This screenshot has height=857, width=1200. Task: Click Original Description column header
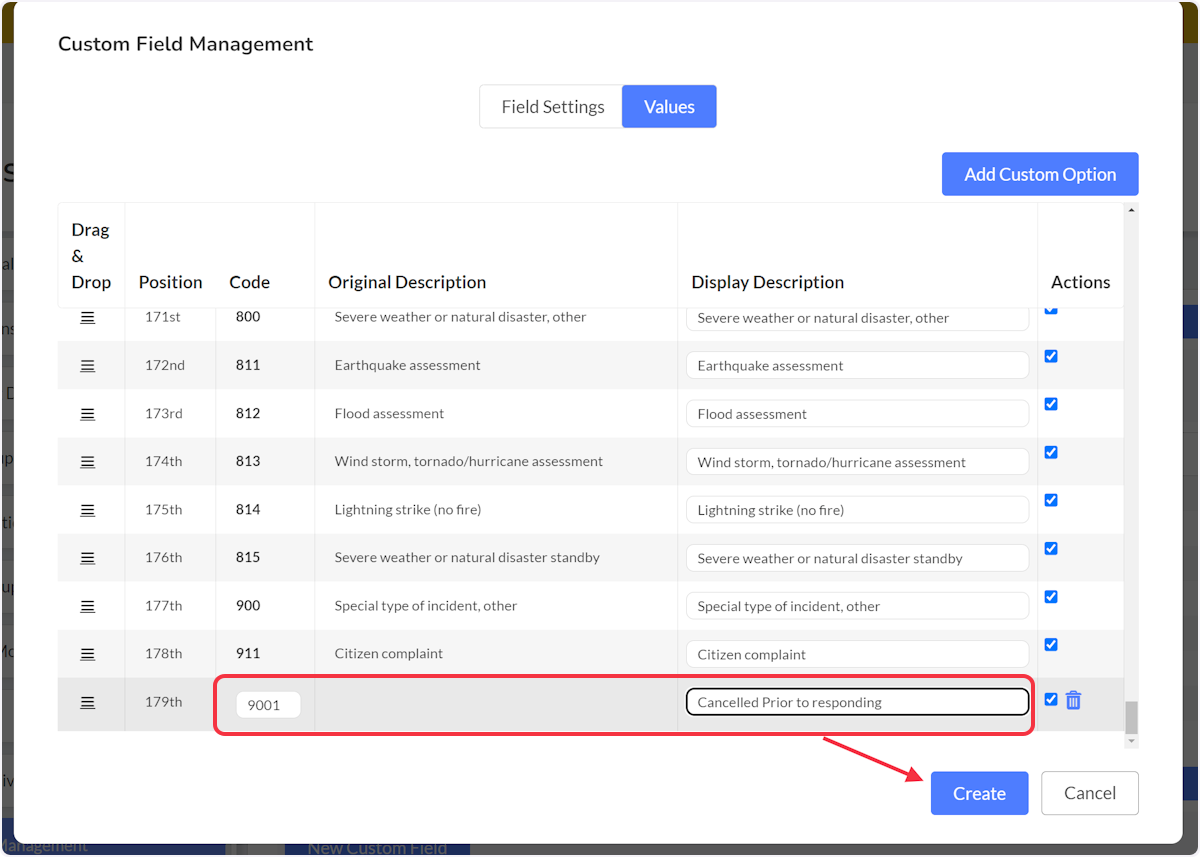click(407, 282)
